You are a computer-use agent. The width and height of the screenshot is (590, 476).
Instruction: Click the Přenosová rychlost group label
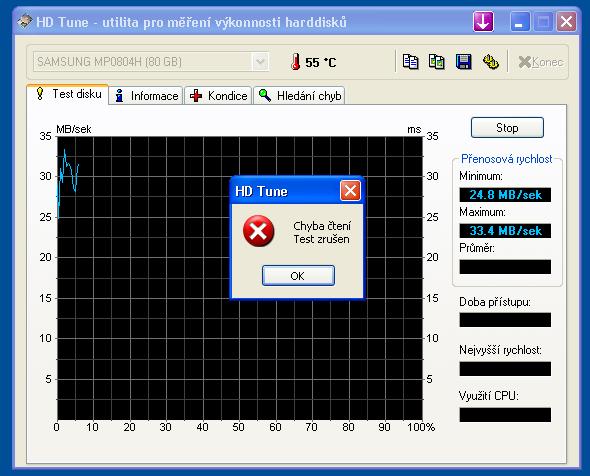pyautogui.click(x=506, y=159)
